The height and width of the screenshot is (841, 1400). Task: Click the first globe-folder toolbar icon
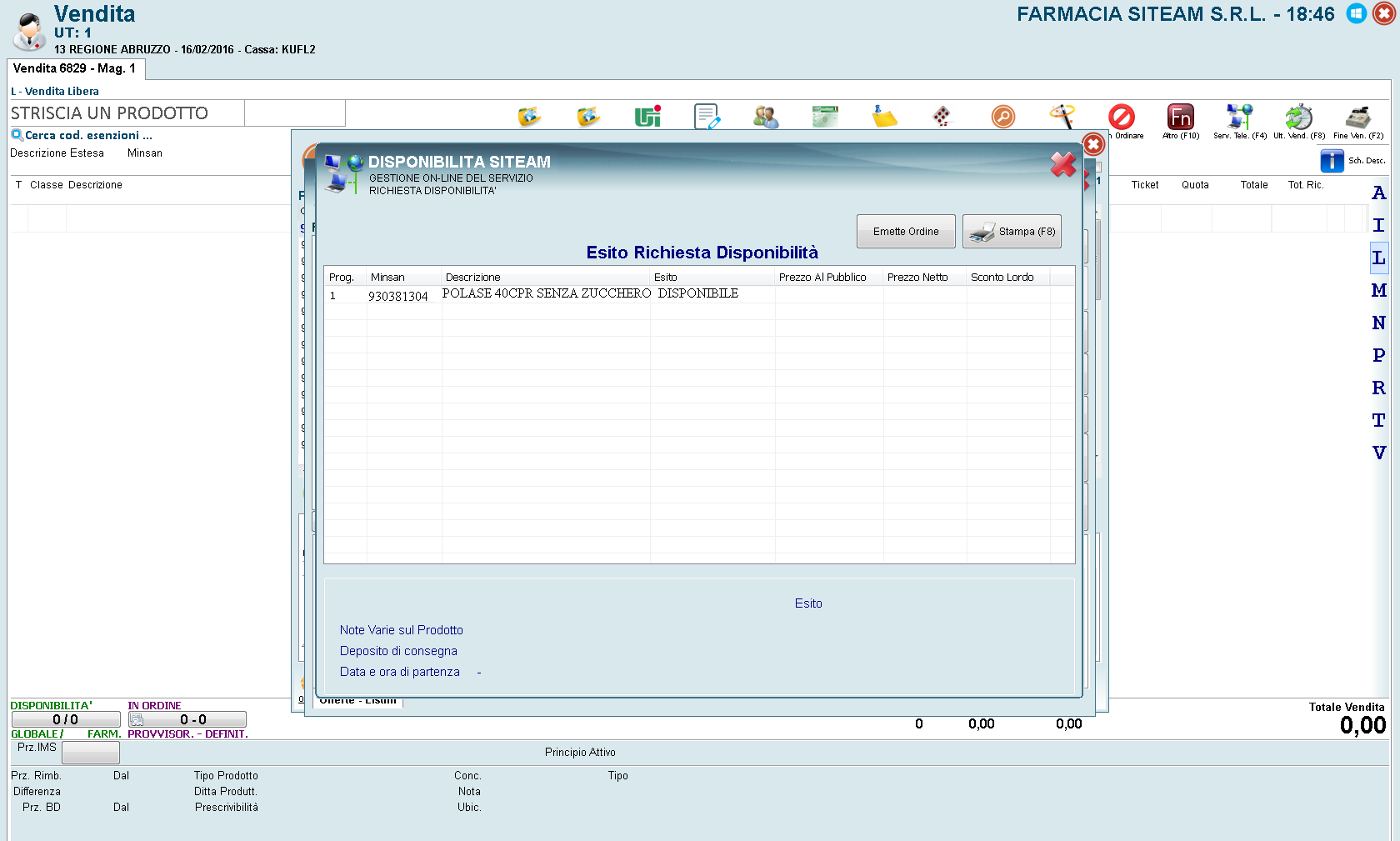pyautogui.click(x=529, y=117)
